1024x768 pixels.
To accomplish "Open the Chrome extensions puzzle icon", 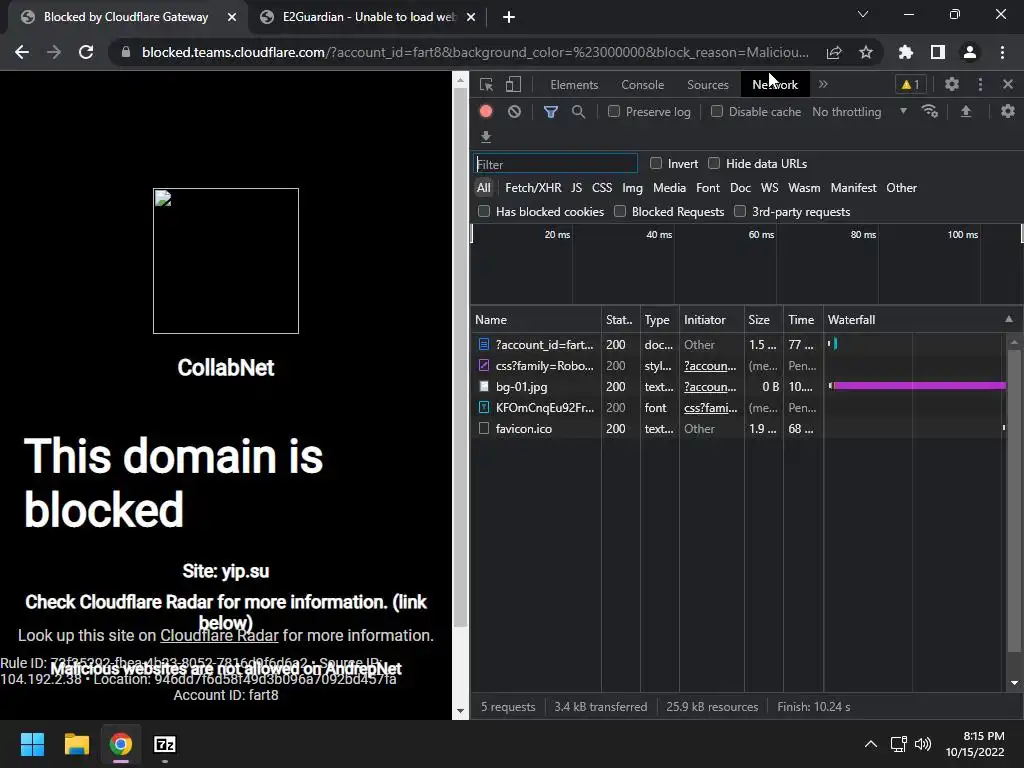I will coord(906,52).
